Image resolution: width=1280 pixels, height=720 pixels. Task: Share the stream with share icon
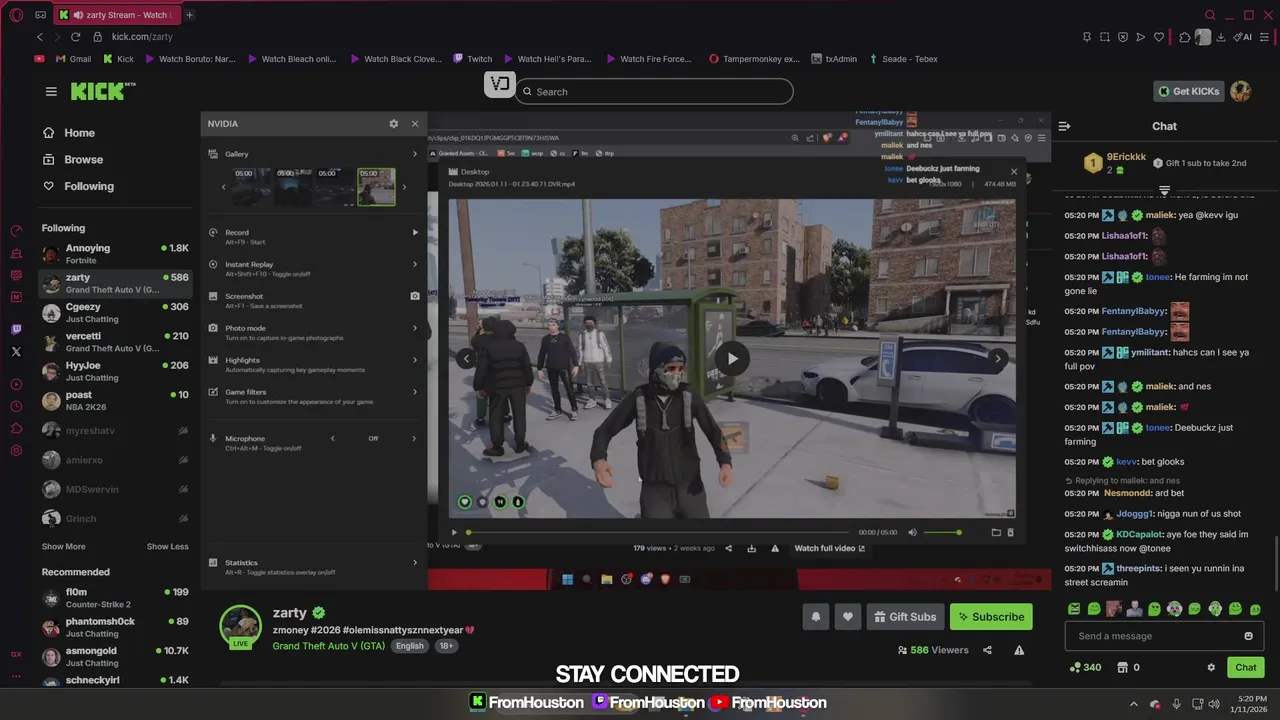[x=987, y=650]
